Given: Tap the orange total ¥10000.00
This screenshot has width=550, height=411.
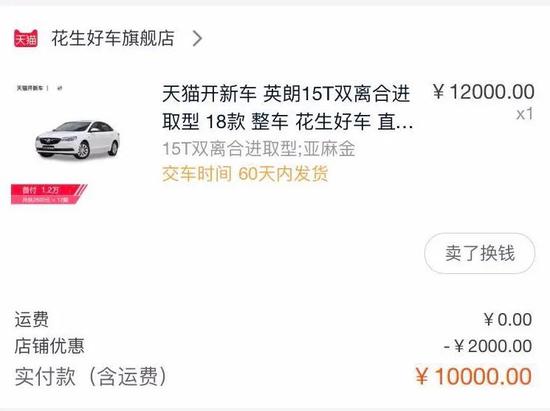Looking at the screenshot, I should click(x=474, y=376).
